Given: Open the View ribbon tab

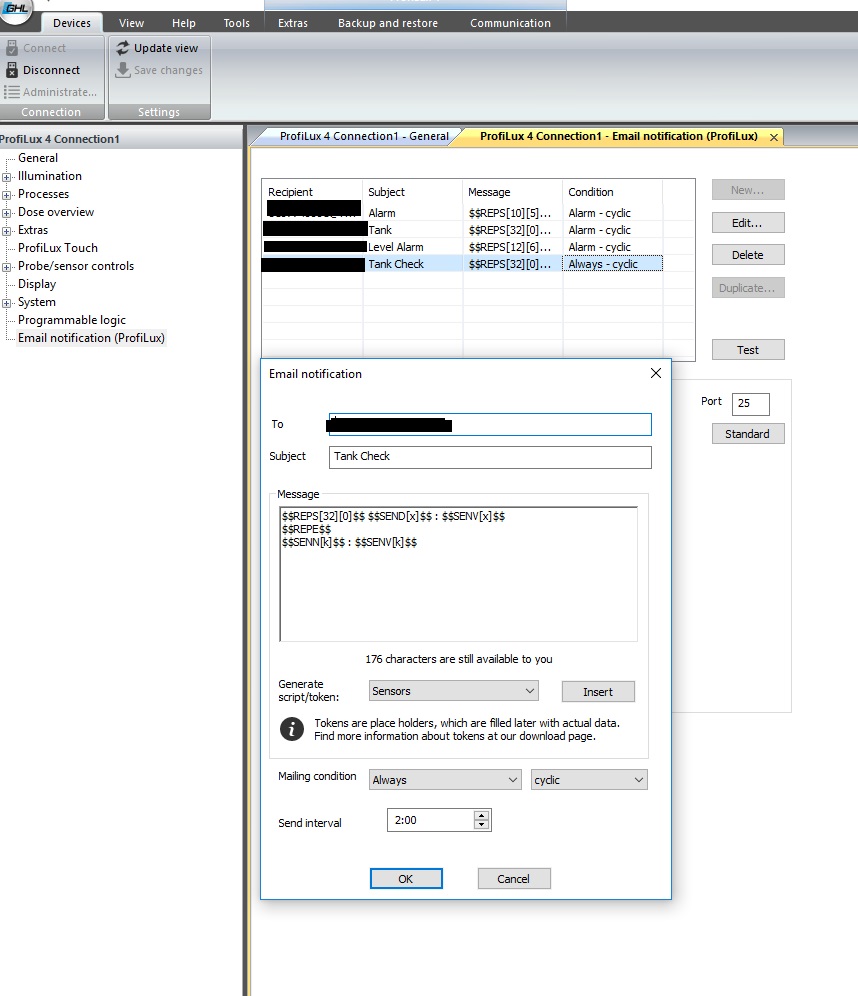Looking at the screenshot, I should point(131,23).
